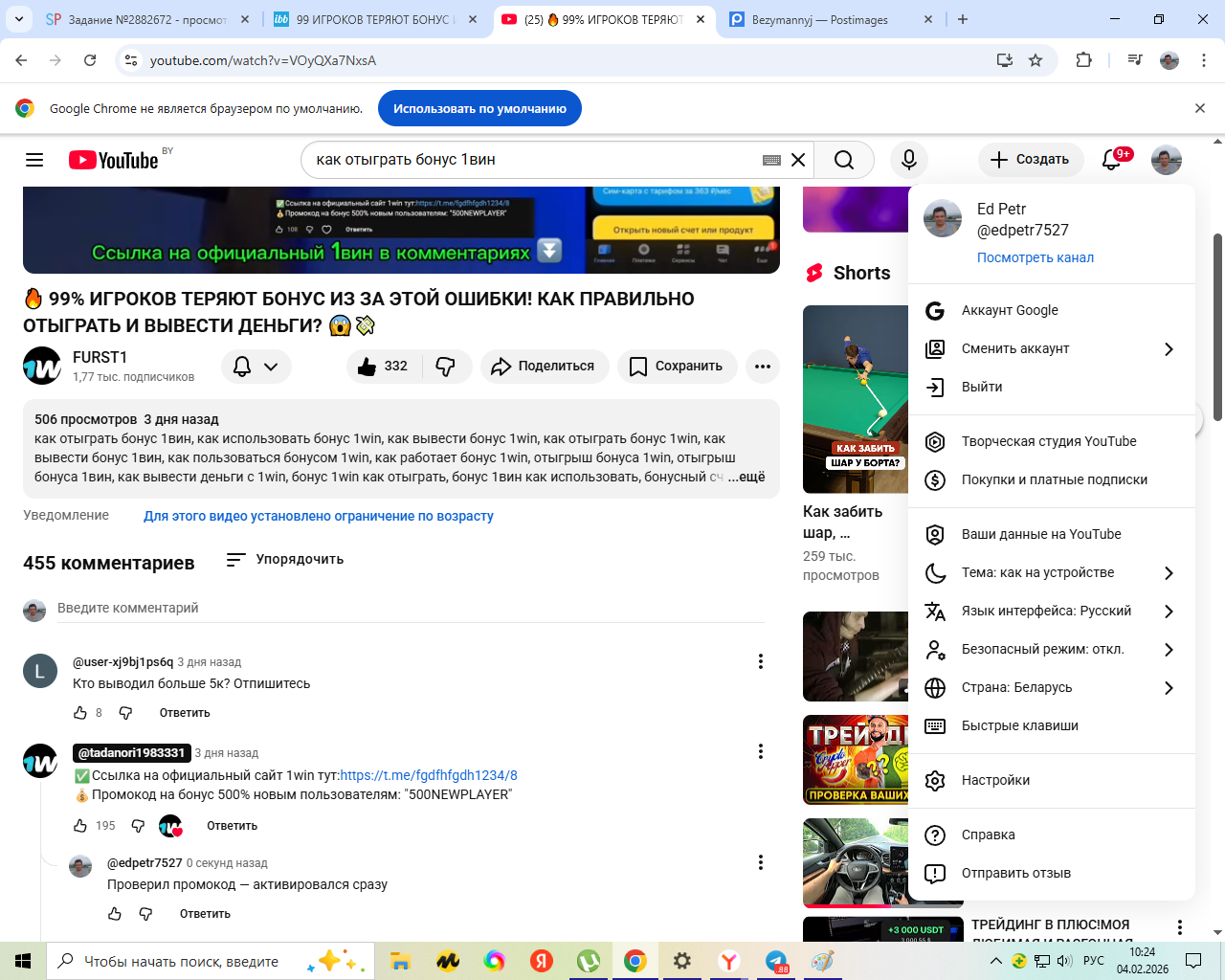Open the Telegram app in the taskbar
Image resolution: width=1225 pixels, height=980 pixels.
click(x=776, y=961)
